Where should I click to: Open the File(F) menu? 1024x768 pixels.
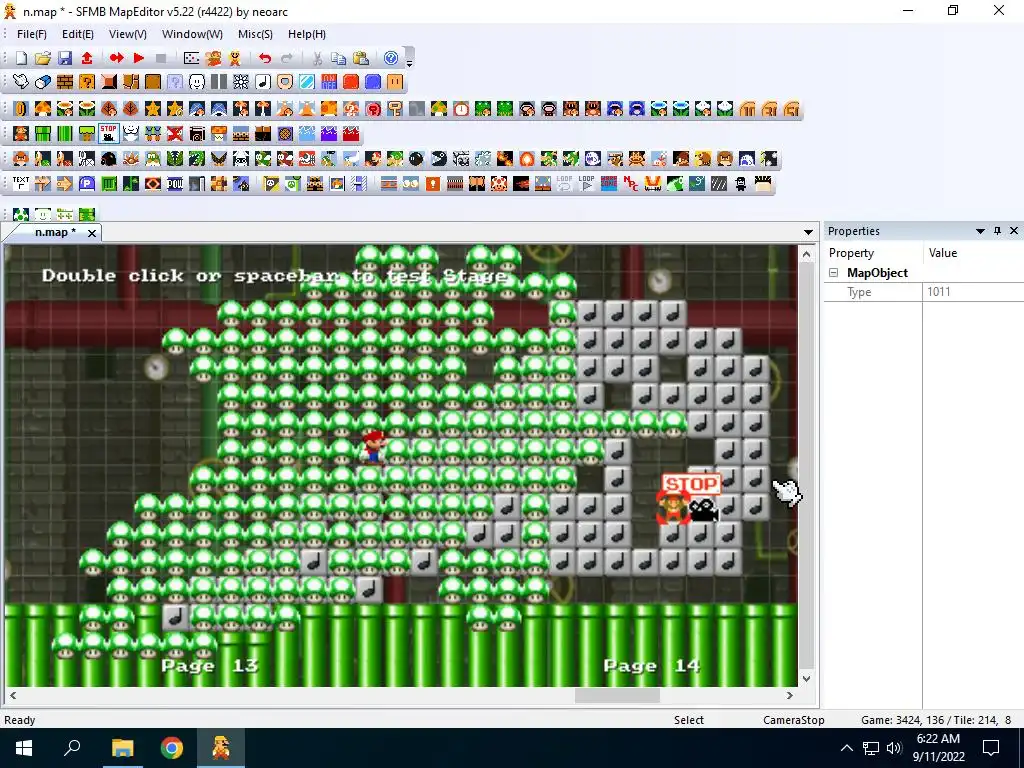31,34
